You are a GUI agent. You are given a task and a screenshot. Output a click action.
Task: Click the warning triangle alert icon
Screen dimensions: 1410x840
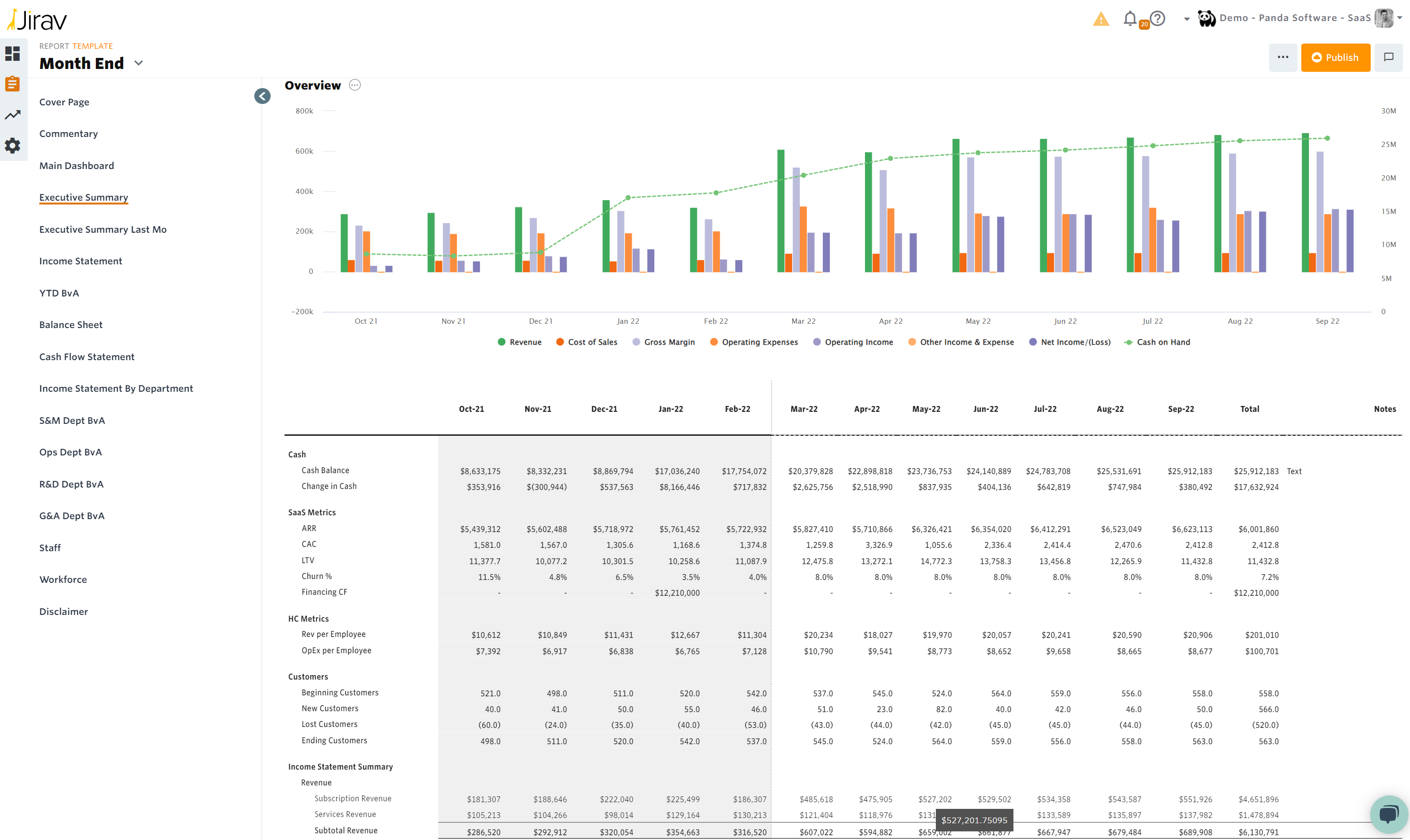pyautogui.click(x=1101, y=19)
